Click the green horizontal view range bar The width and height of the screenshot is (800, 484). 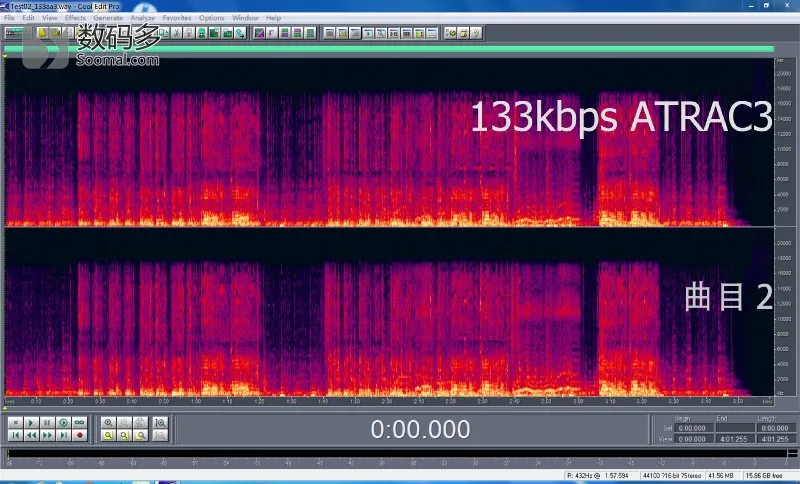(x=389, y=49)
